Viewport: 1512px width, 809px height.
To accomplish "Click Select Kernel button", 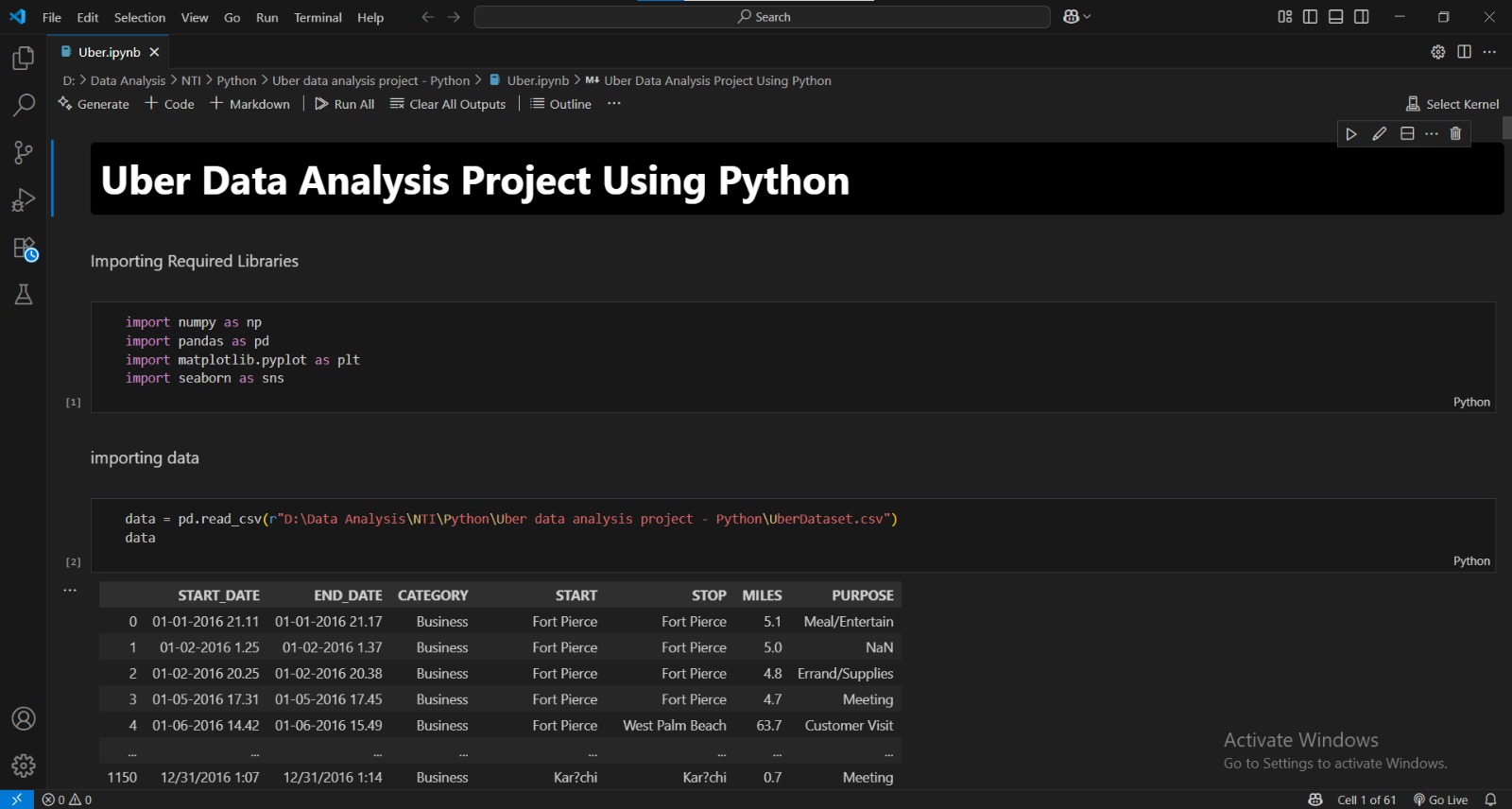I will (1452, 104).
